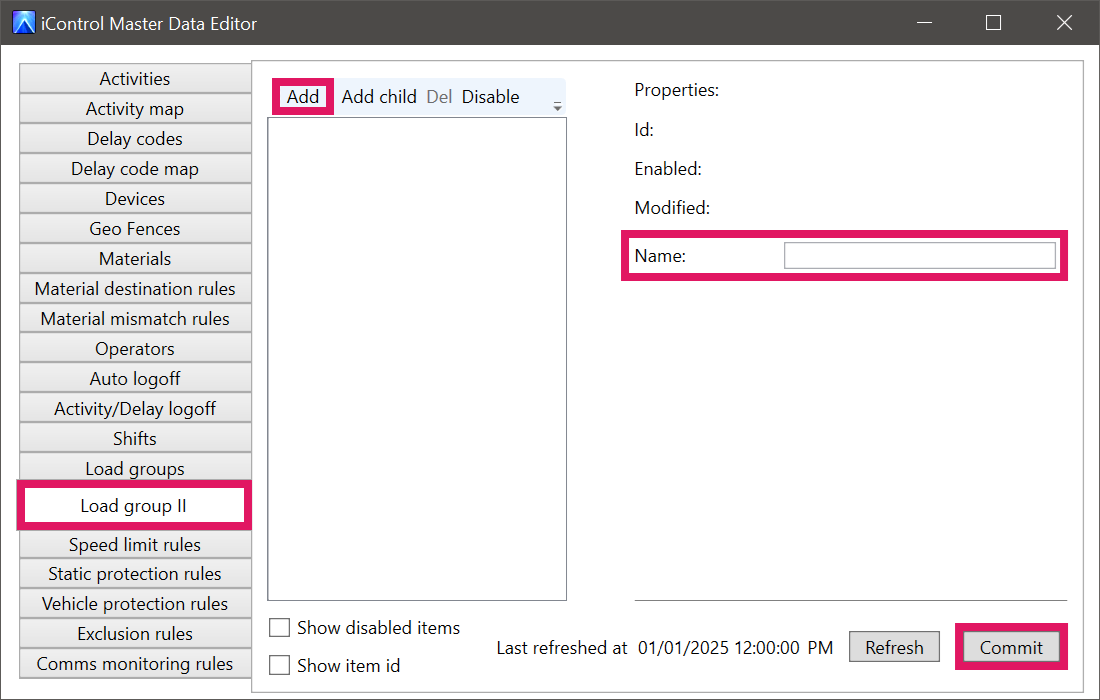1100x700 pixels.
Task: Select Activity/Delay logoff
Action: point(135,409)
